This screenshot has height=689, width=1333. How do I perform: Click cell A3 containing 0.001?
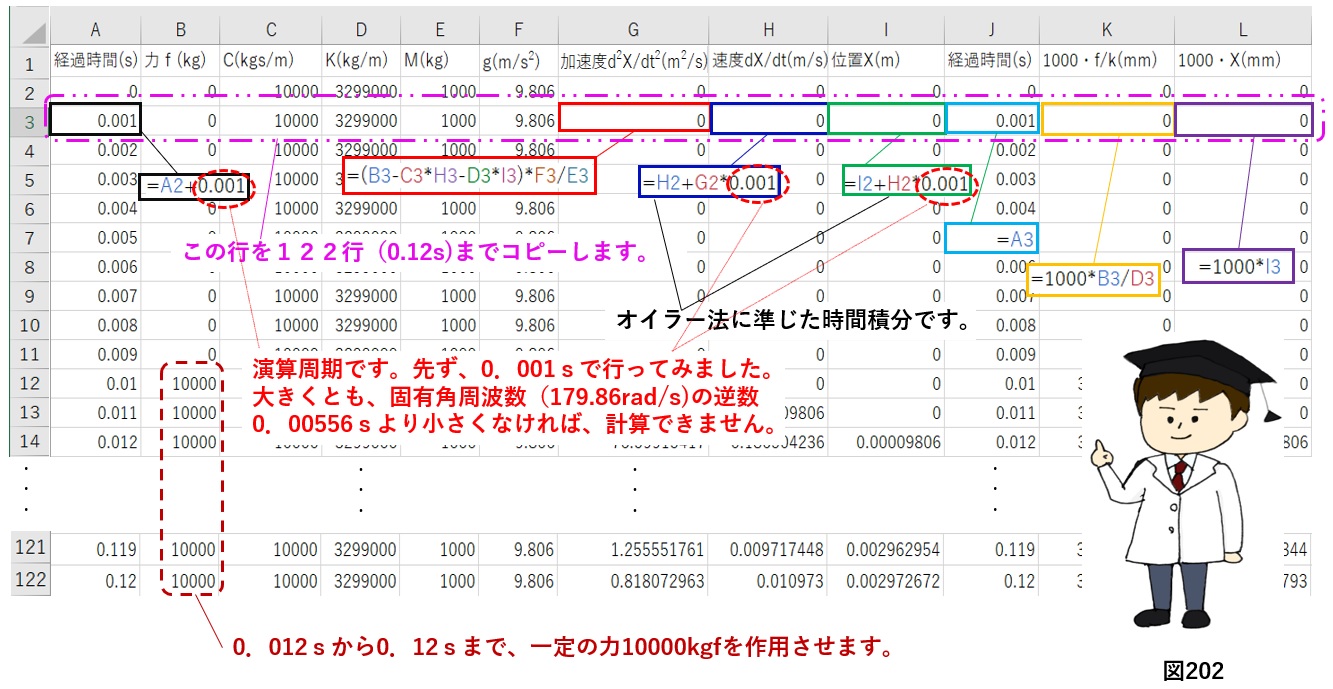(96, 120)
